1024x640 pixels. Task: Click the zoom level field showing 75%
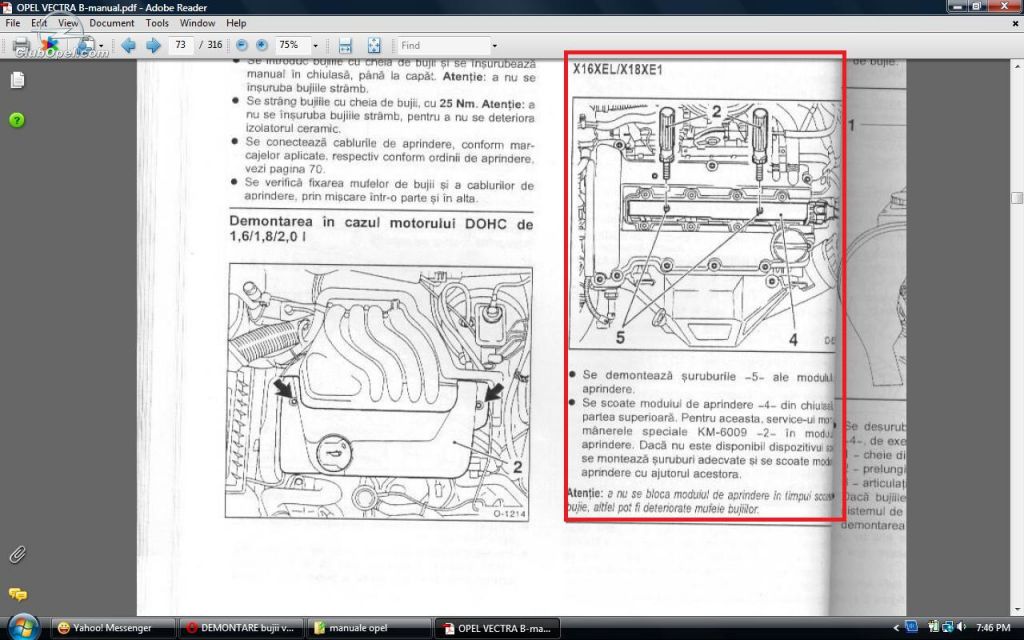pyautogui.click(x=291, y=45)
